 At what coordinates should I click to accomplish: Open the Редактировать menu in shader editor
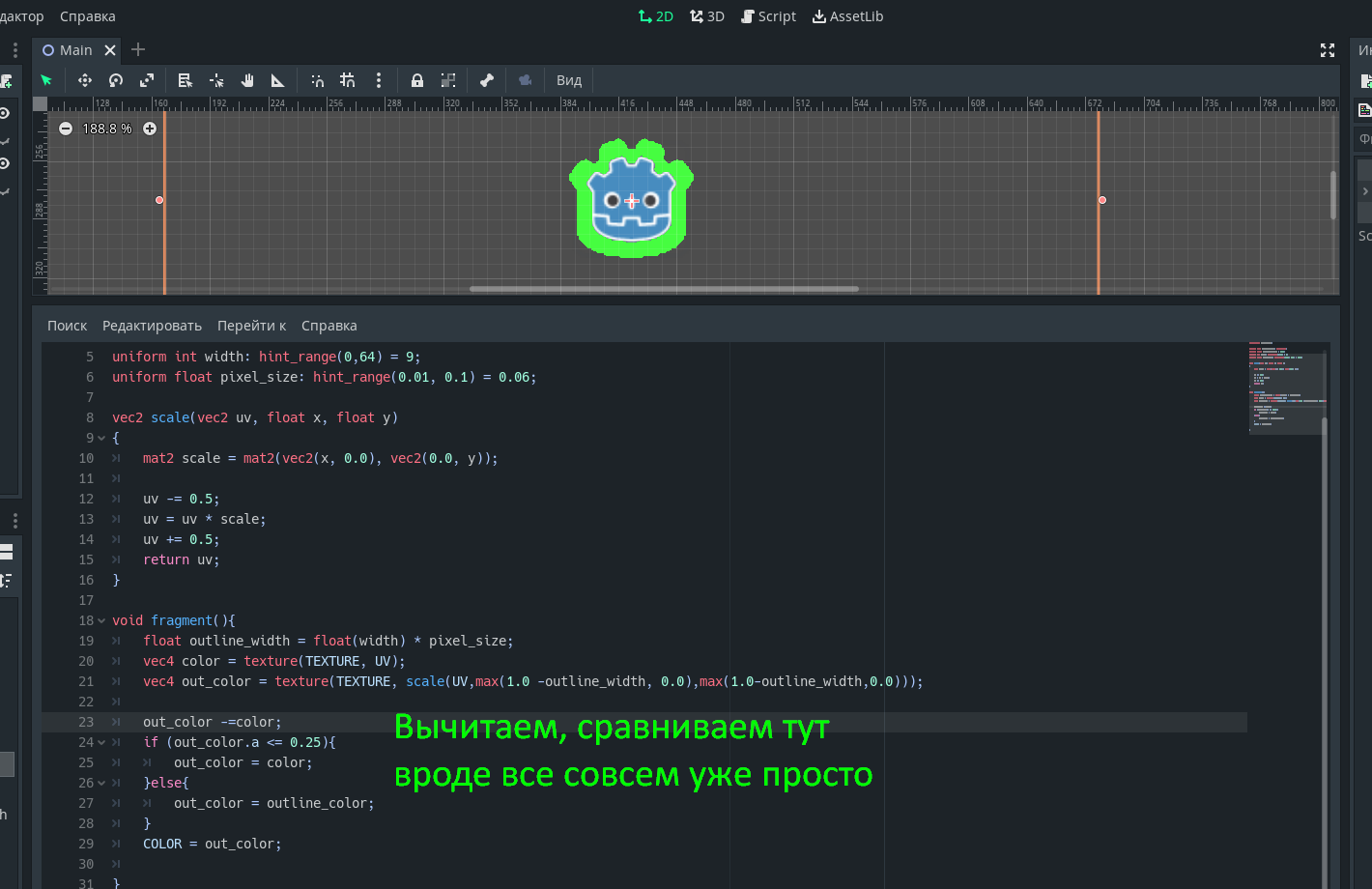[x=152, y=326]
